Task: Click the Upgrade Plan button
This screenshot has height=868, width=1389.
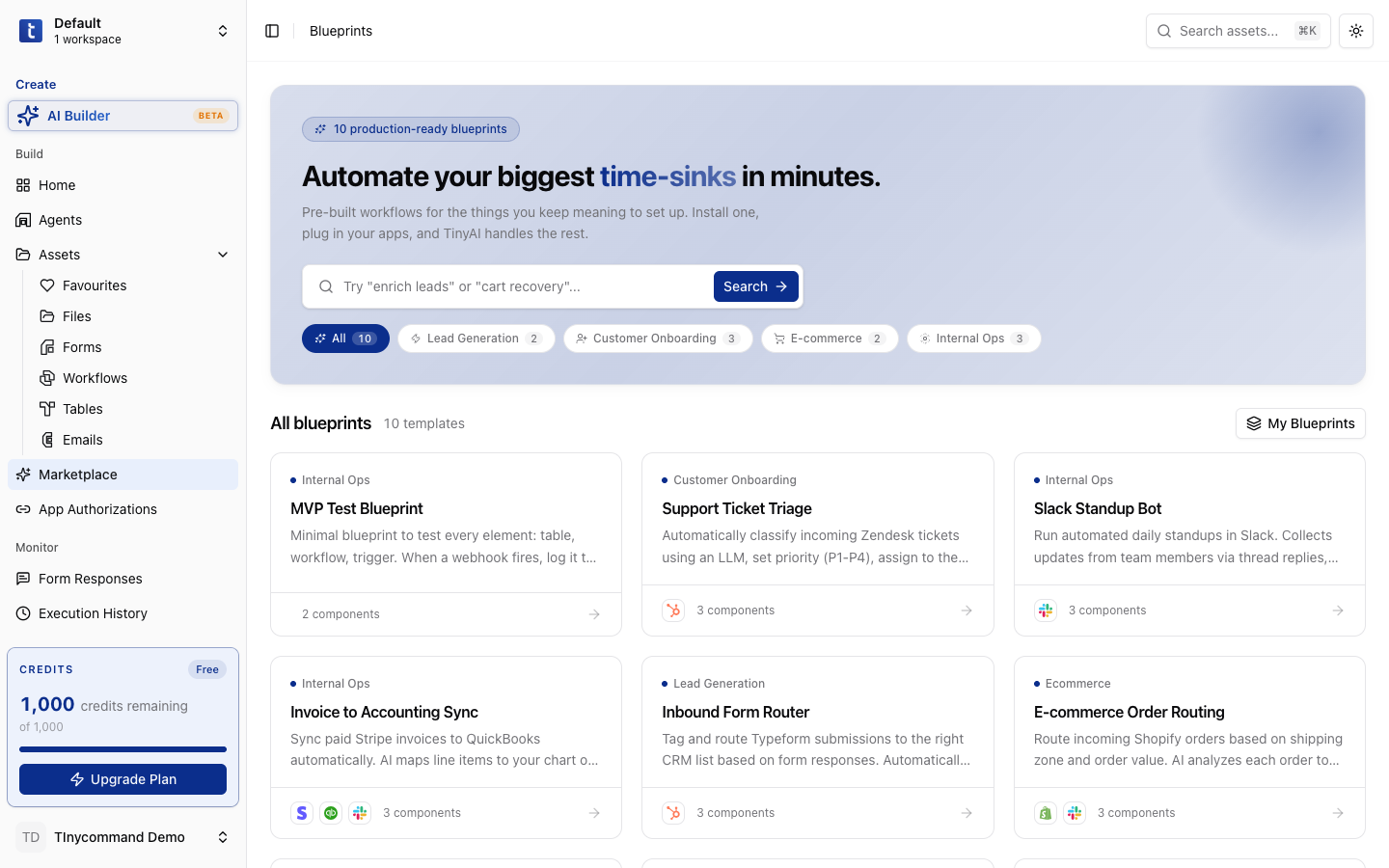Action: click(x=123, y=779)
